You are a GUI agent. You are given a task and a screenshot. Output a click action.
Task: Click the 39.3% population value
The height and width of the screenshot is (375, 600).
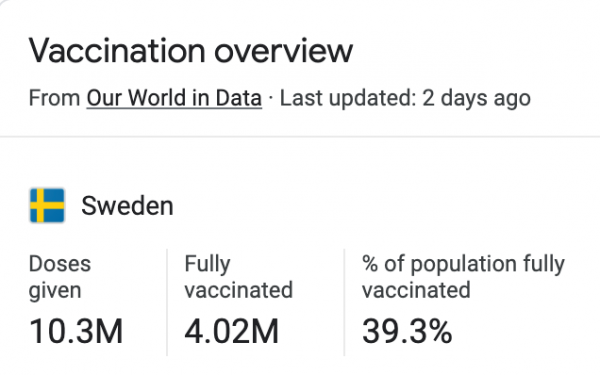tap(407, 331)
